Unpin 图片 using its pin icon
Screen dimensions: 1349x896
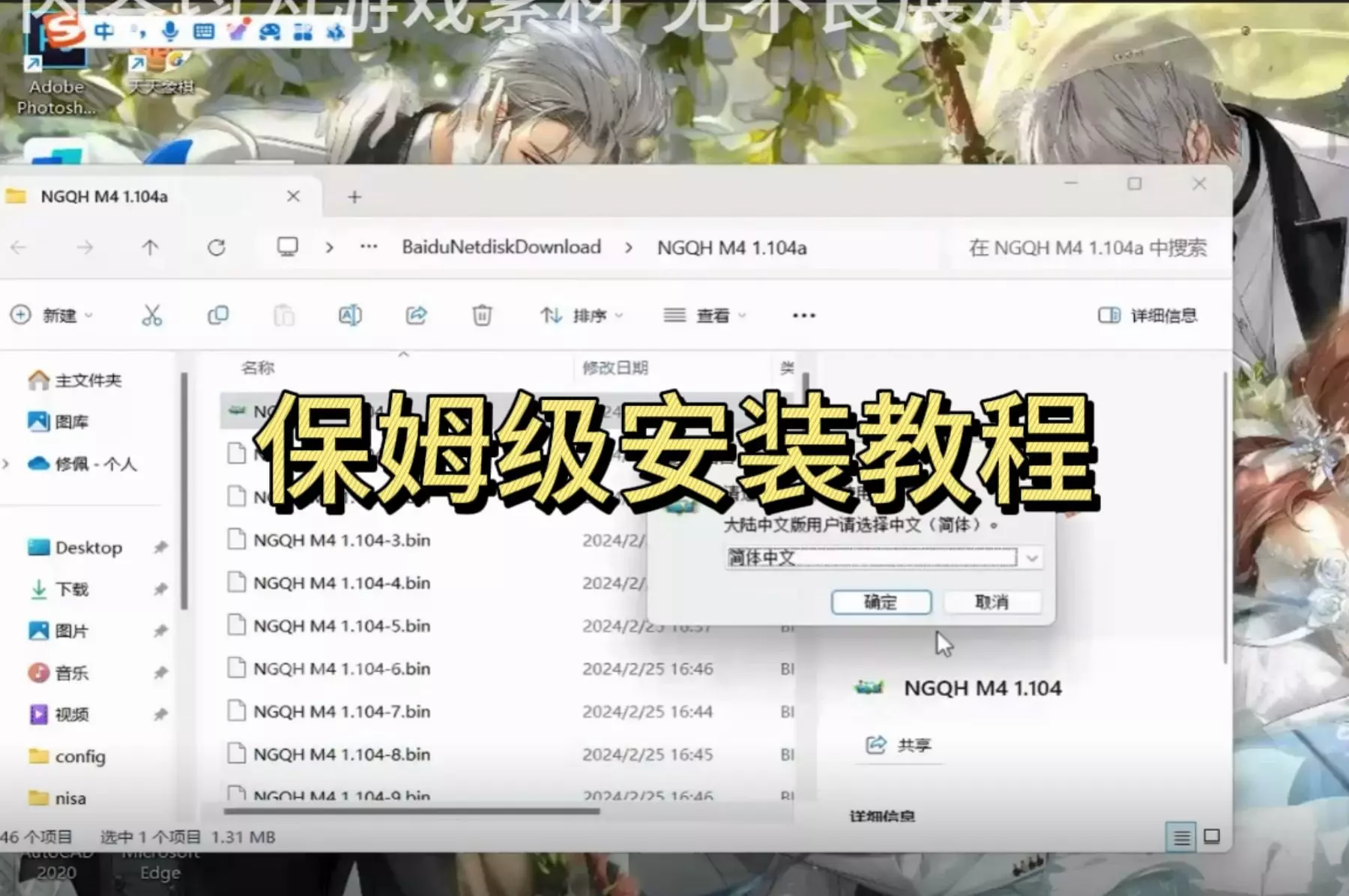160,631
